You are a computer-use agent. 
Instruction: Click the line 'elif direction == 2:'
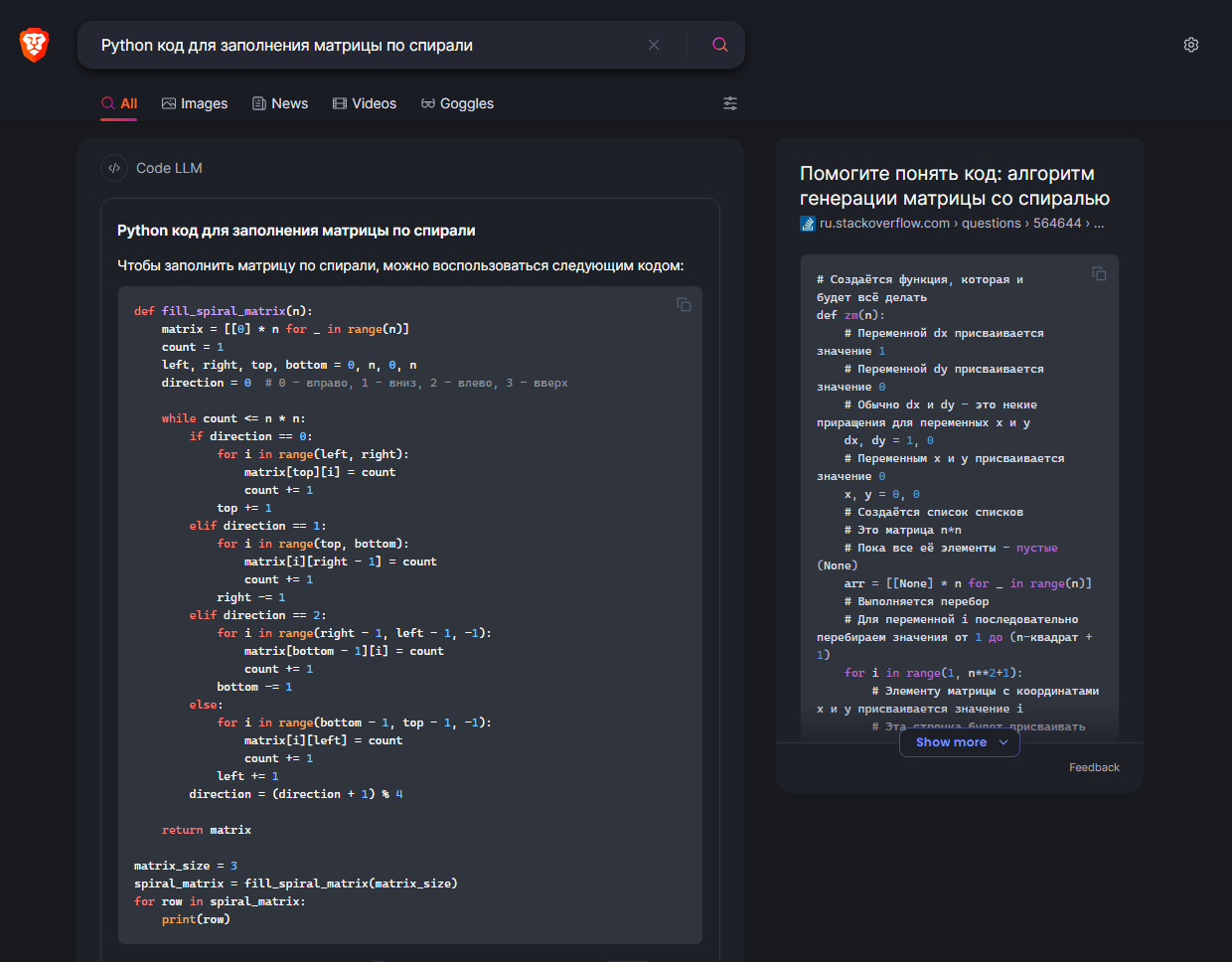tap(257, 615)
